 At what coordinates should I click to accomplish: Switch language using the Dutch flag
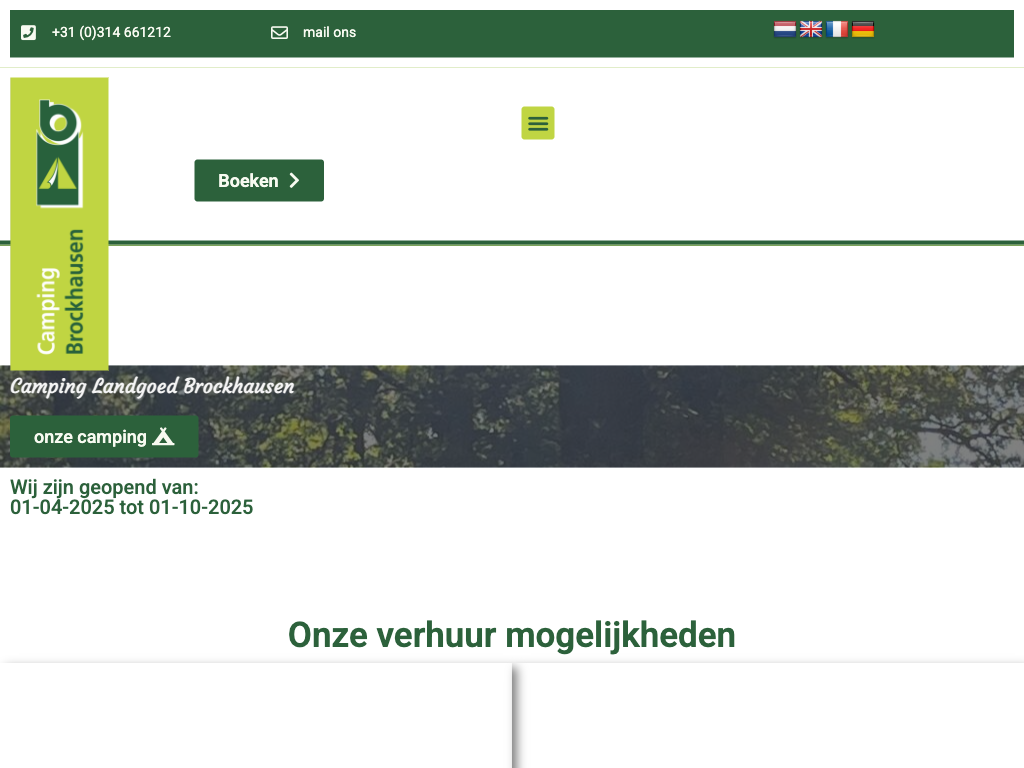coord(784,29)
